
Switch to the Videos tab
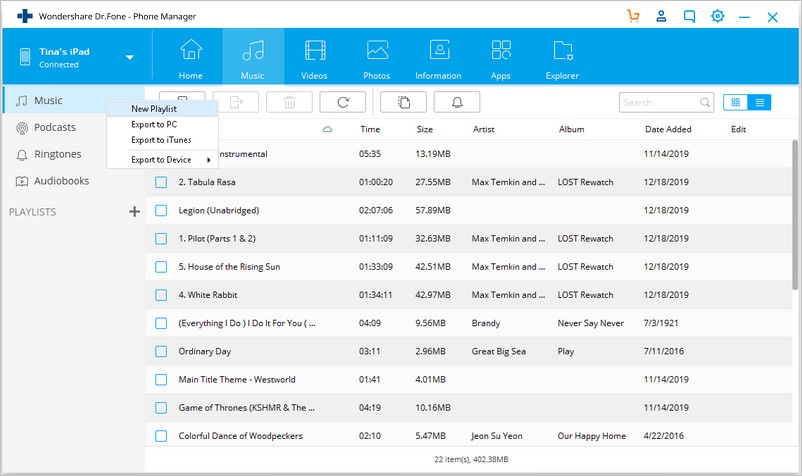coord(315,59)
